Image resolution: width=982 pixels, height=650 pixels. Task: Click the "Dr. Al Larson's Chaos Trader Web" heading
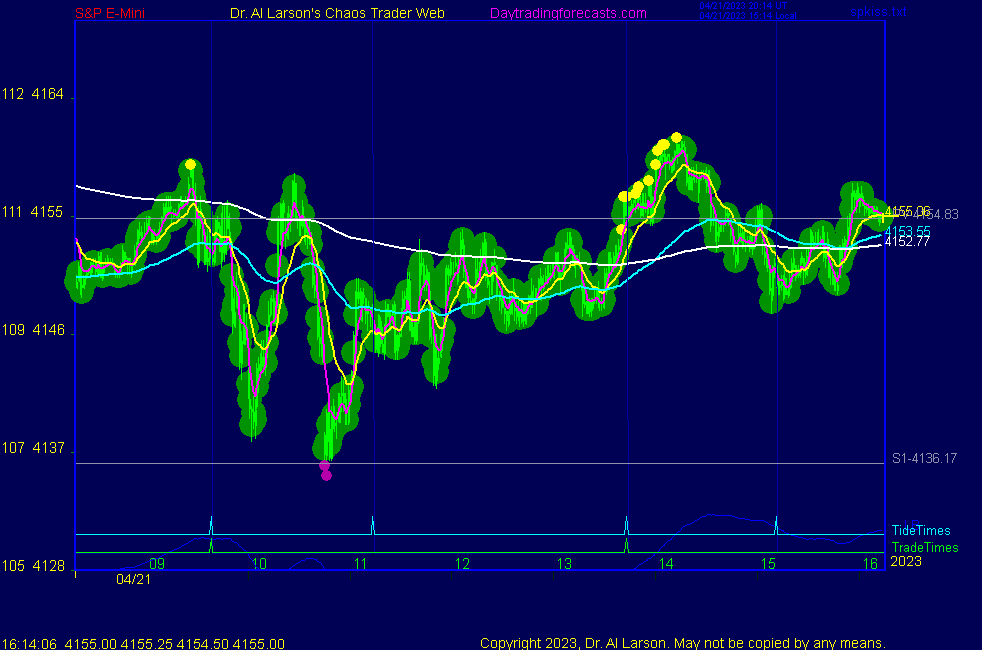pos(337,13)
